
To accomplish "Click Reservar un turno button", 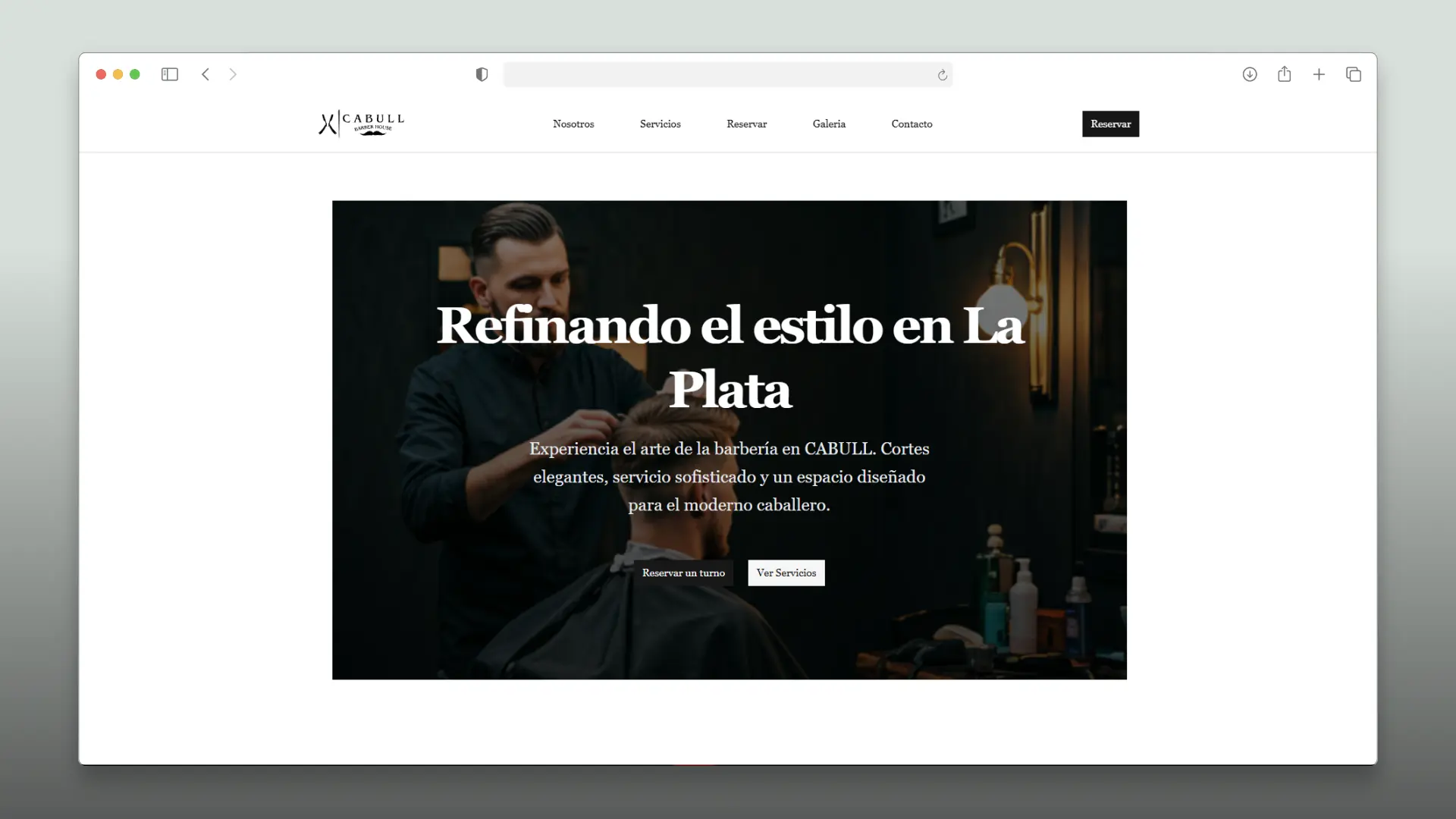I will tap(683, 573).
